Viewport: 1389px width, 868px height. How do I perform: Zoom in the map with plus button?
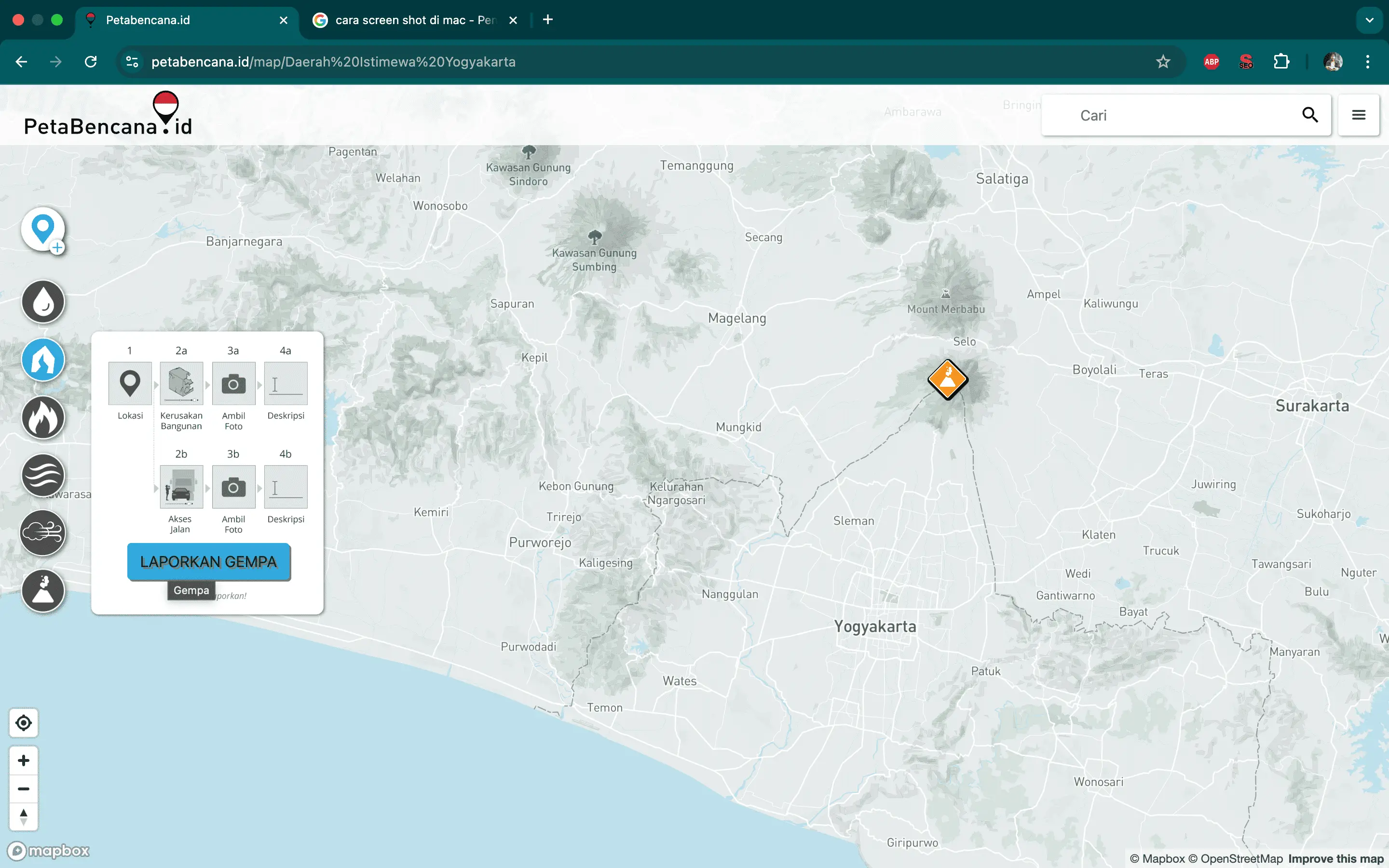click(24, 760)
